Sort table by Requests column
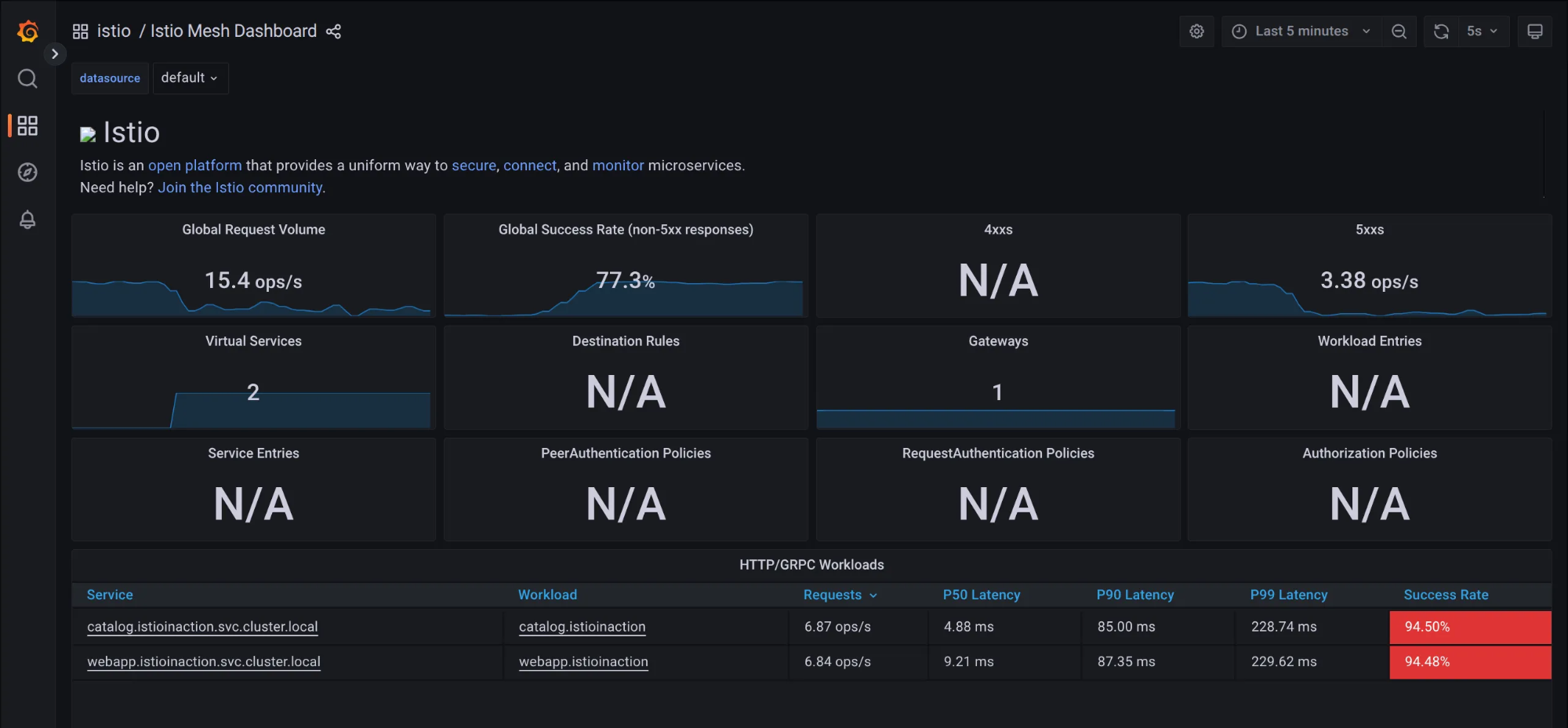Screen dimensions: 1568x728 832,595
